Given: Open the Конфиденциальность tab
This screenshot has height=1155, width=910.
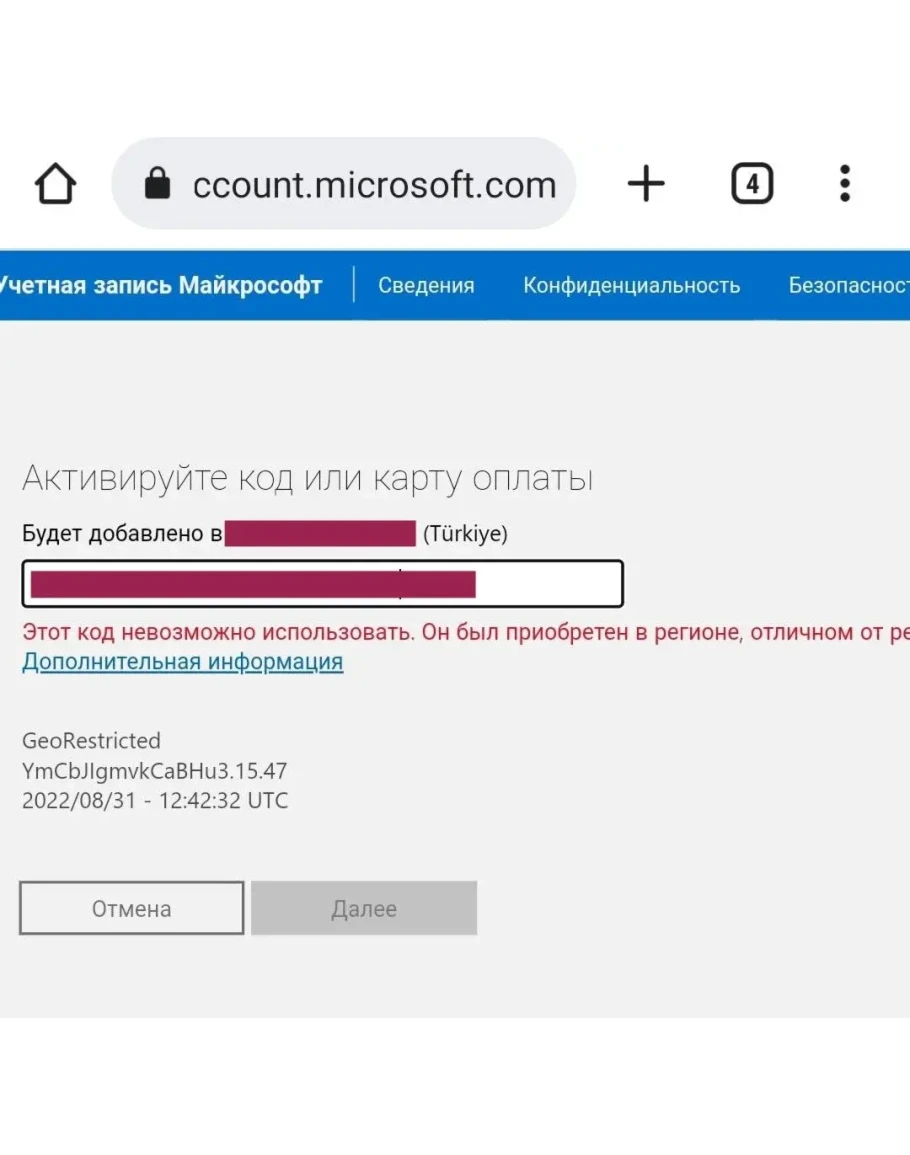Looking at the screenshot, I should [631, 286].
